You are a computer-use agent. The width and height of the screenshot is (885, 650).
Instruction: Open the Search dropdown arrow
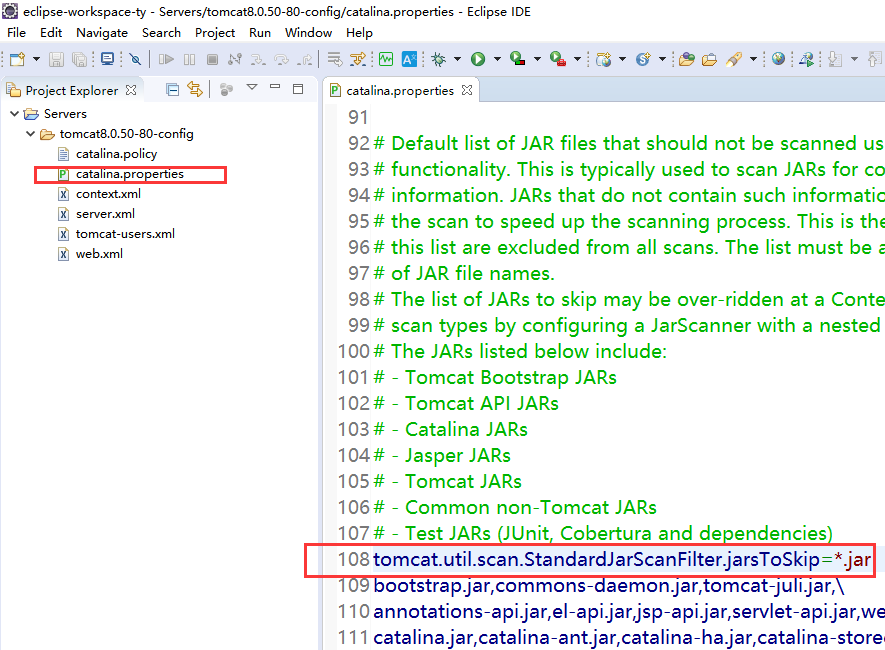[753, 59]
